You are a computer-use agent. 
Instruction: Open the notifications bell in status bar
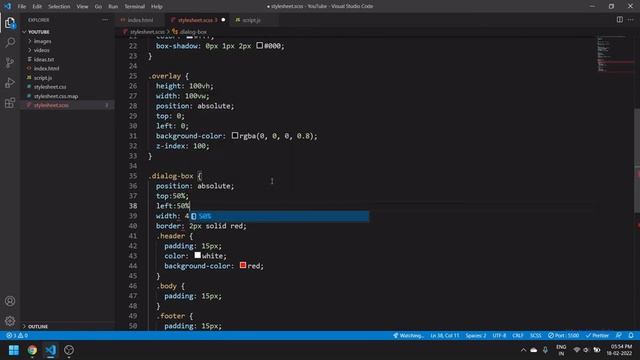[x=631, y=336]
